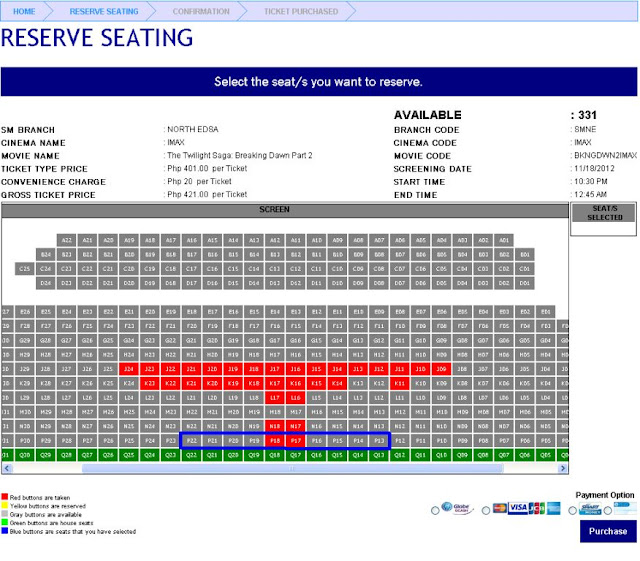This screenshot has width=640, height=561.
Task: Click the screening date '11/18/2012'
Action: tap(594, 169)
